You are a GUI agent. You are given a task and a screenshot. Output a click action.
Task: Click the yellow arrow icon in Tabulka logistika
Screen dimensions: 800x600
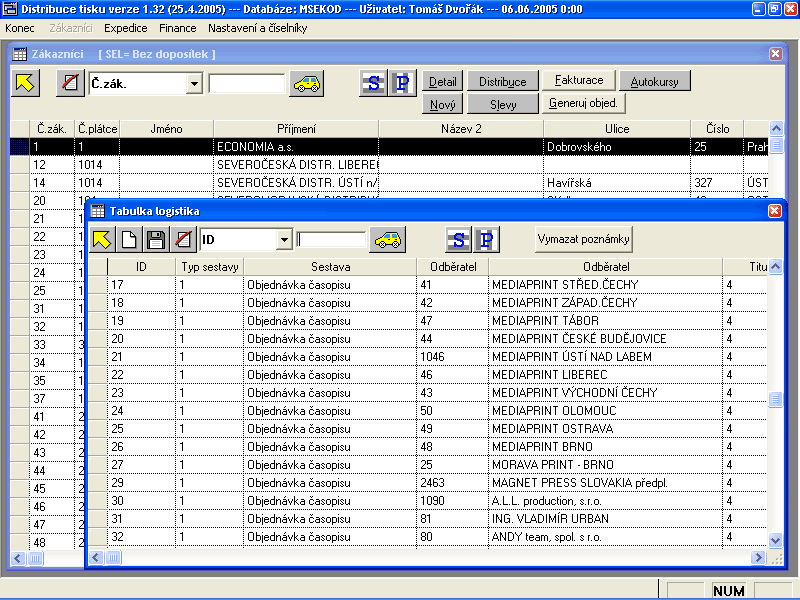pyautogui.click(x=103, y=240)
